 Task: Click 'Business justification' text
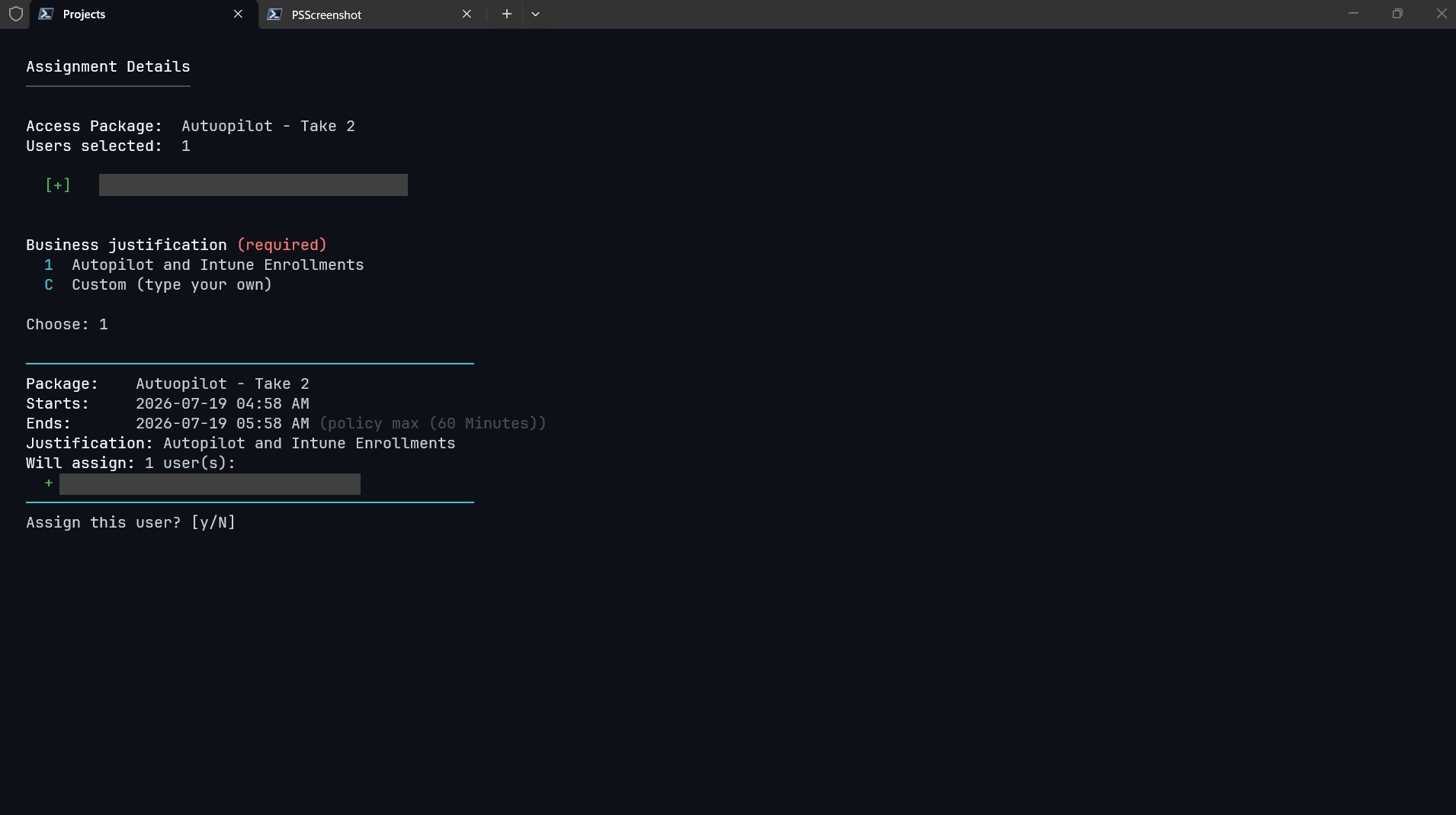tap(127, 245)
